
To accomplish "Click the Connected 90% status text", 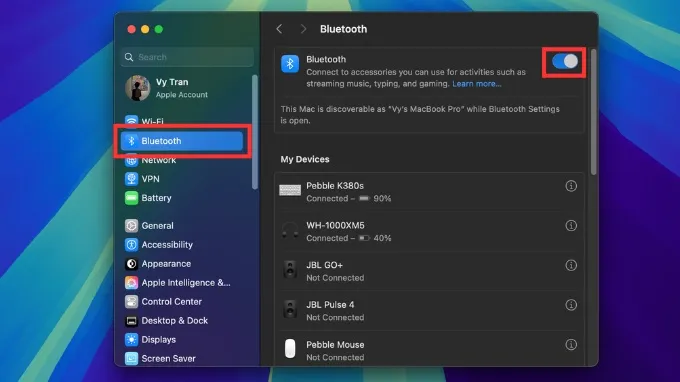I will pyautogui.click(x=349, y=199).
